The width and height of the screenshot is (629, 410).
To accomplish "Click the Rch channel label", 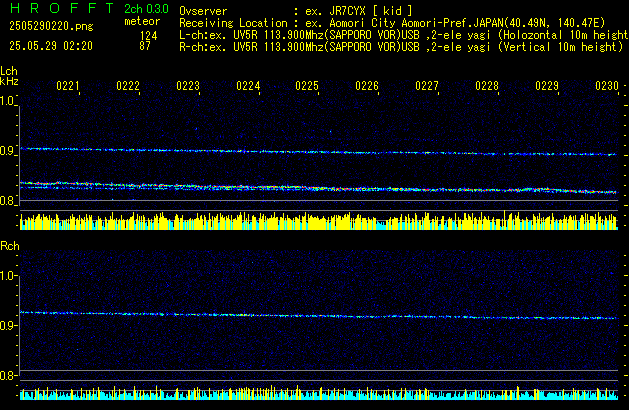I will (10, 246).
